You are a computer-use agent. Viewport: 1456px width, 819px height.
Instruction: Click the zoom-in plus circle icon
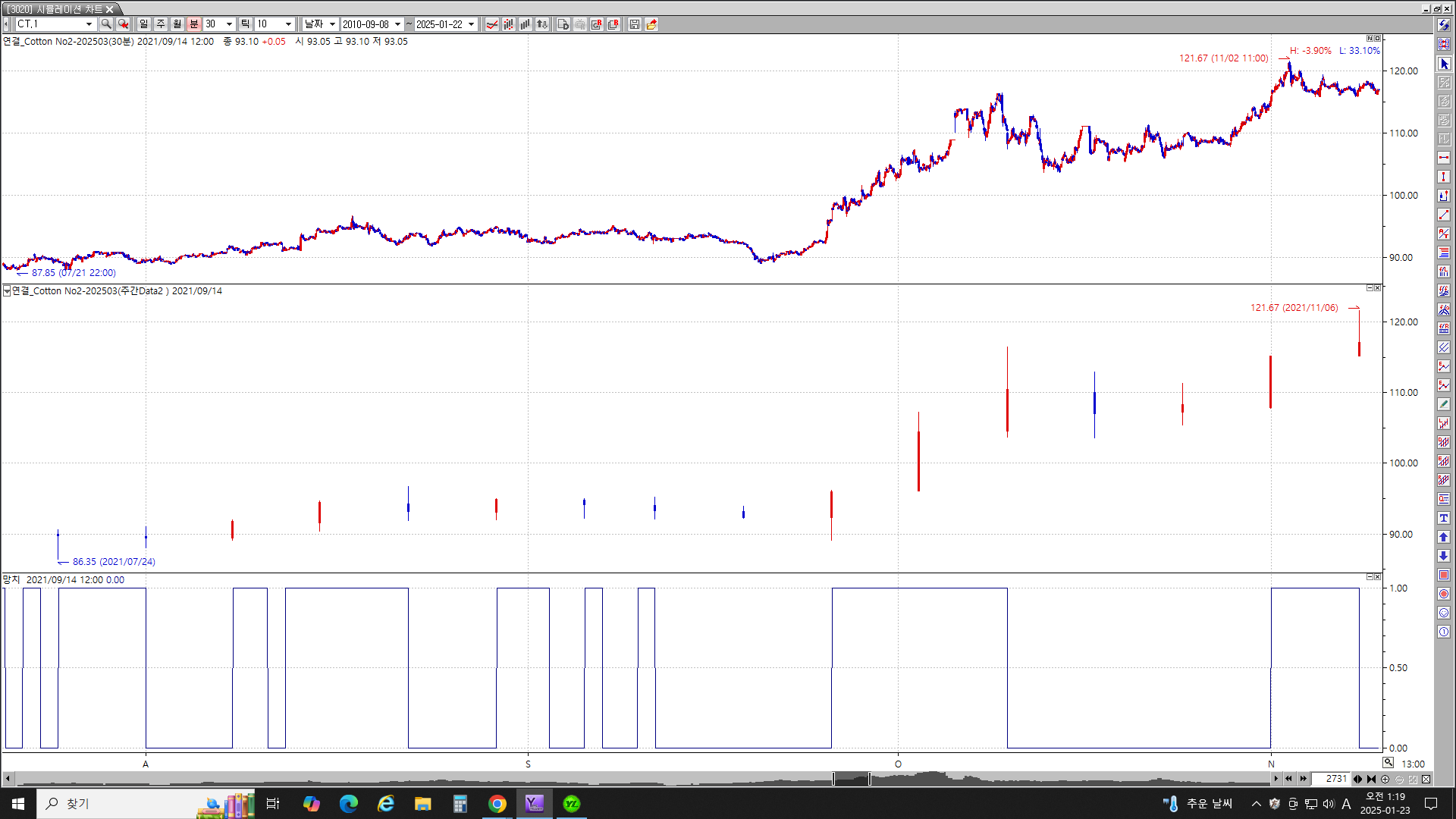1385,779
